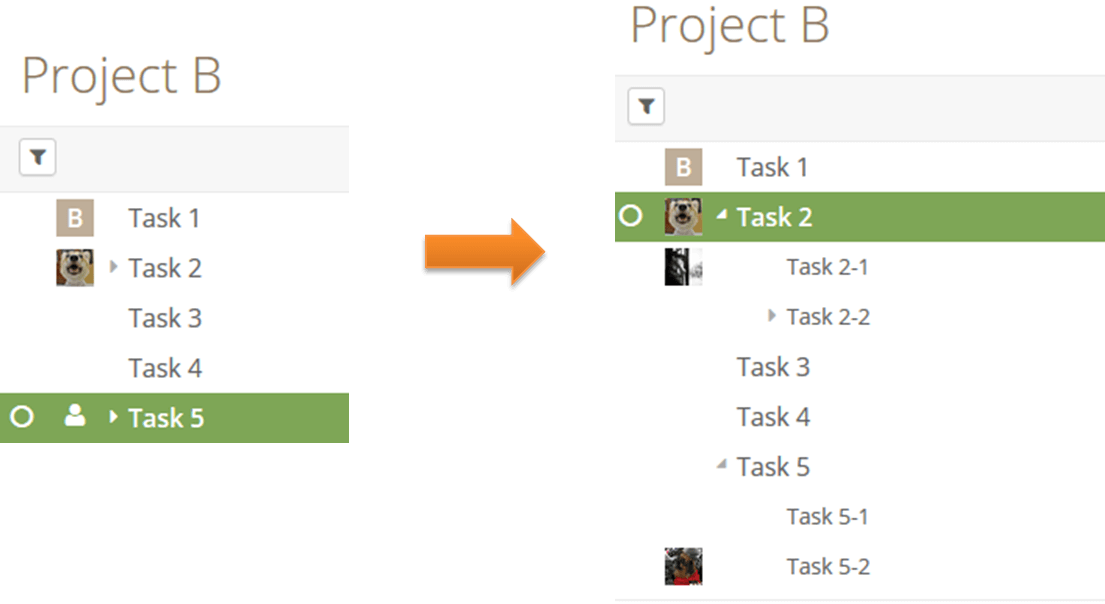The image size is (1105, 604).
Task: Open the avatar photo beside Task 5-2
Action: [x=684, y=567]
